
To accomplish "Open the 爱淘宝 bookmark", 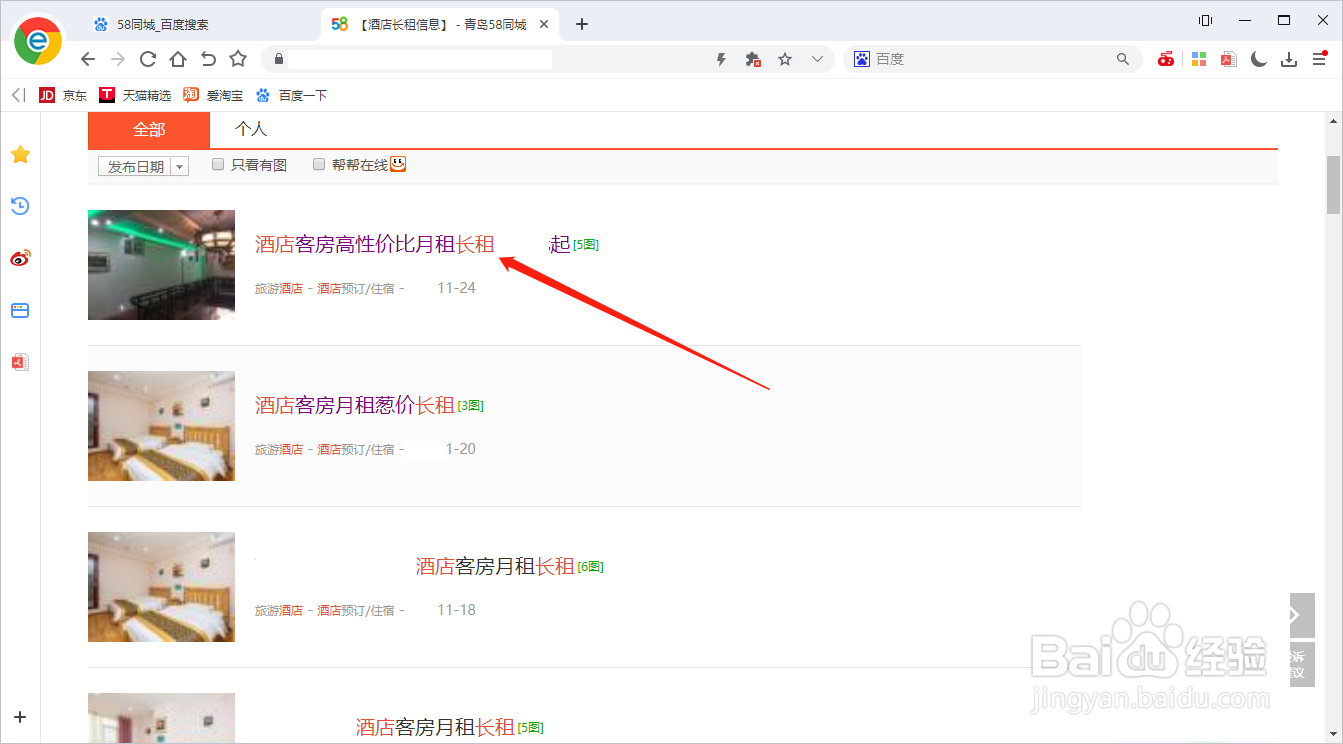I will pos(213,95).
